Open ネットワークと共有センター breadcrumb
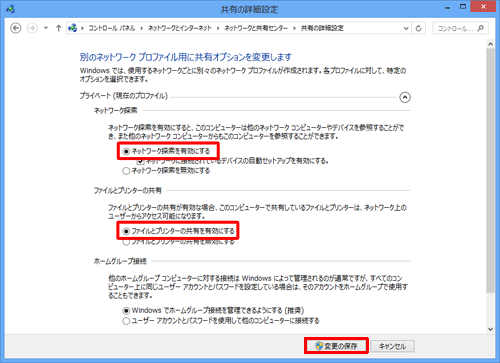500x363 pixels. tap(256, 28)
